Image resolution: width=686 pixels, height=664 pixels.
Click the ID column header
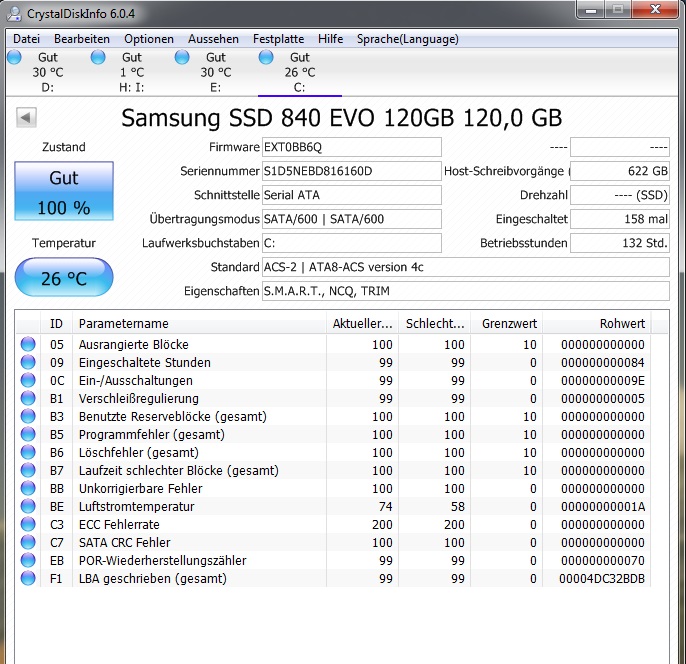(56, 324)
